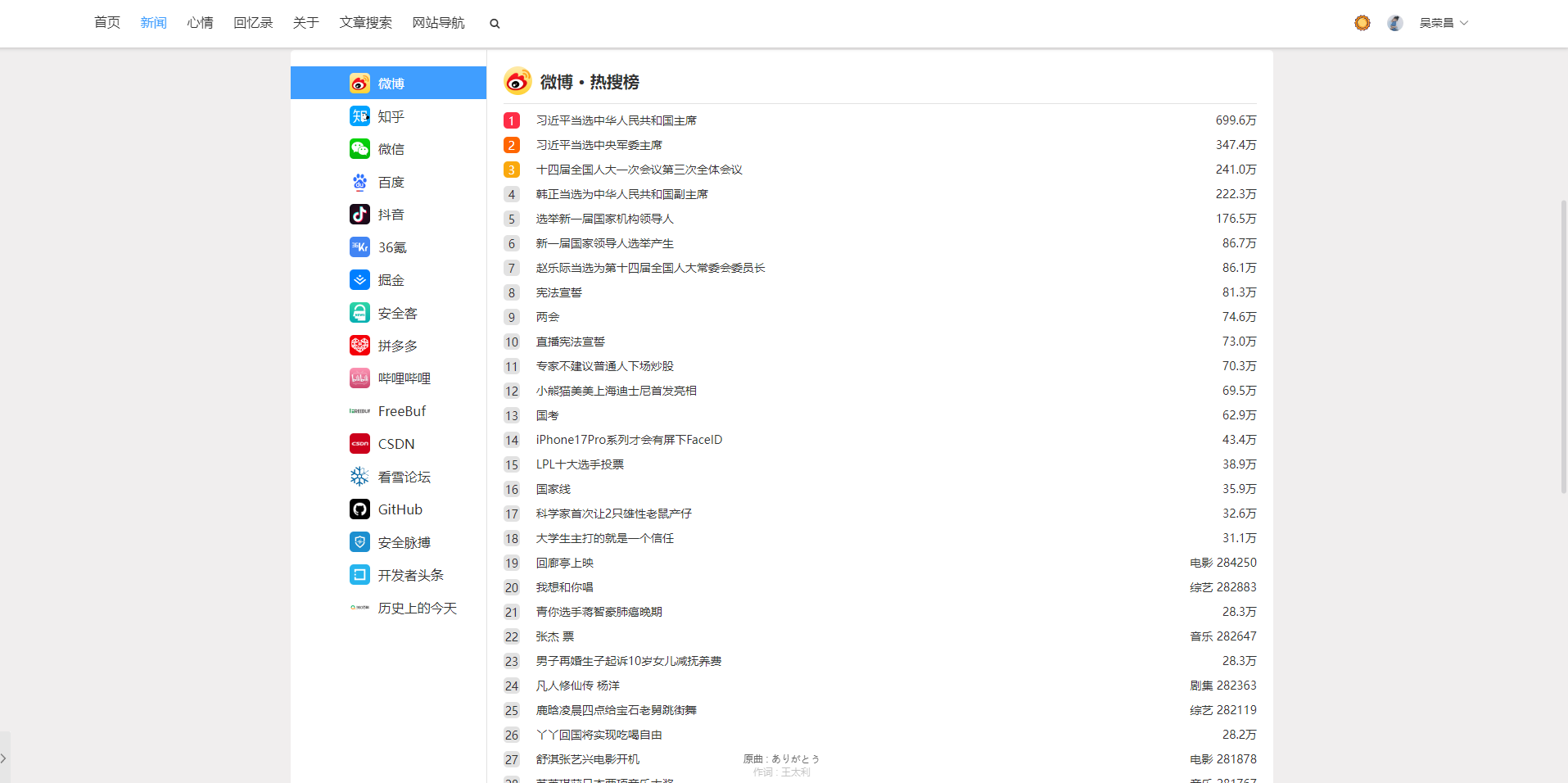Click the 699.6万 heat count
1568x783 pixels.
coord(1236,120)
